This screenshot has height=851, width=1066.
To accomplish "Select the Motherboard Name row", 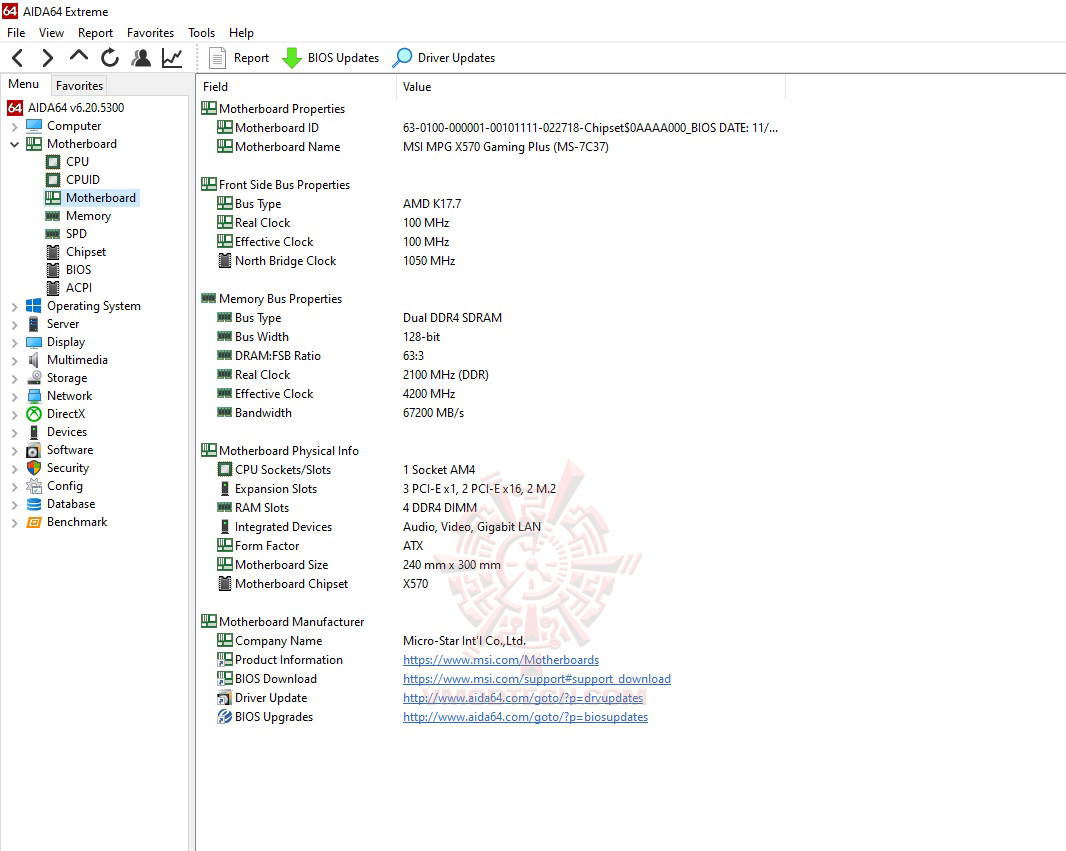I will click(x=489, y=147).
